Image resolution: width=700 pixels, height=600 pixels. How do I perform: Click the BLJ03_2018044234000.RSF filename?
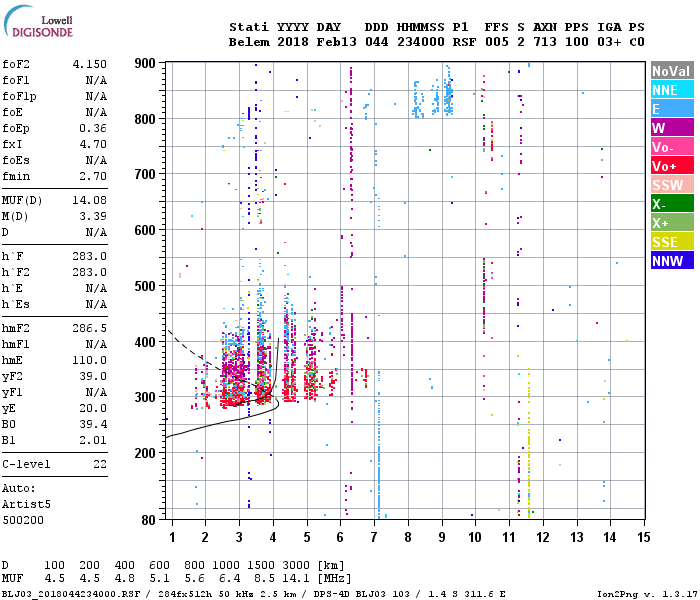pos(71,594)
